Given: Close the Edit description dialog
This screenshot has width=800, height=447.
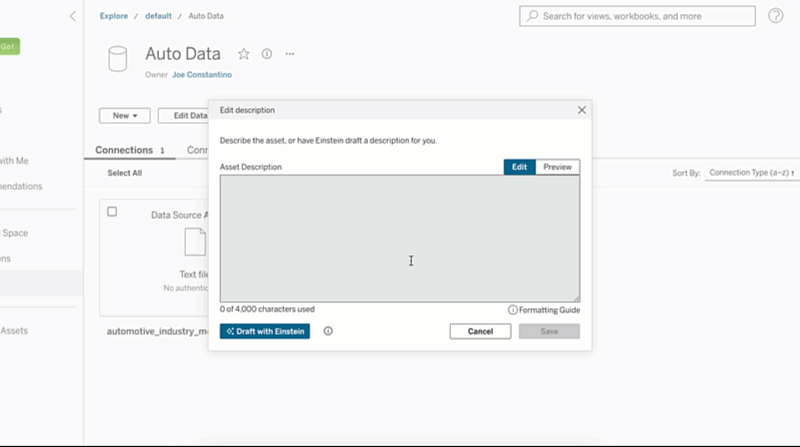Looking at the screenshot, I should click(x=581, y=110).
